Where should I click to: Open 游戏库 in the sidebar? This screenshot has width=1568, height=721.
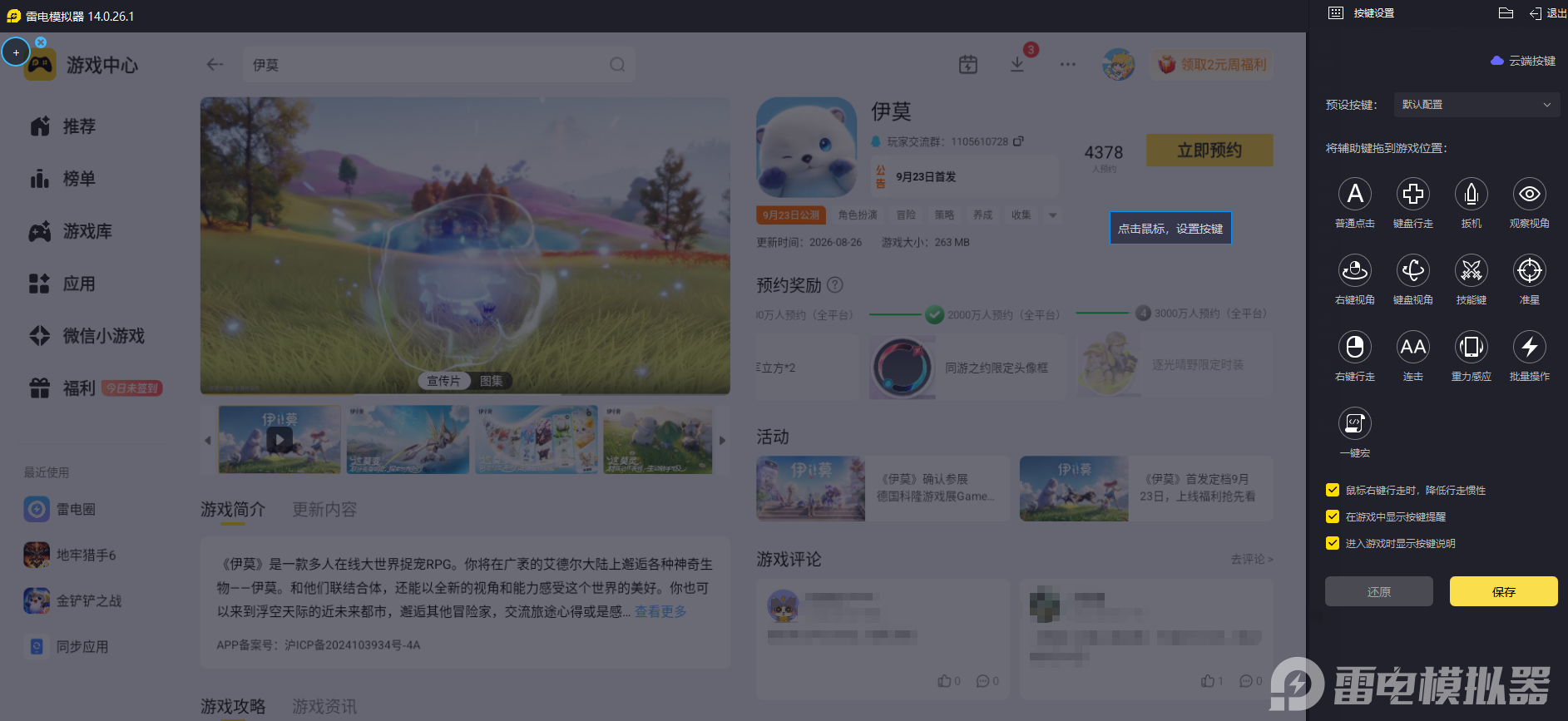coord(87,231)
